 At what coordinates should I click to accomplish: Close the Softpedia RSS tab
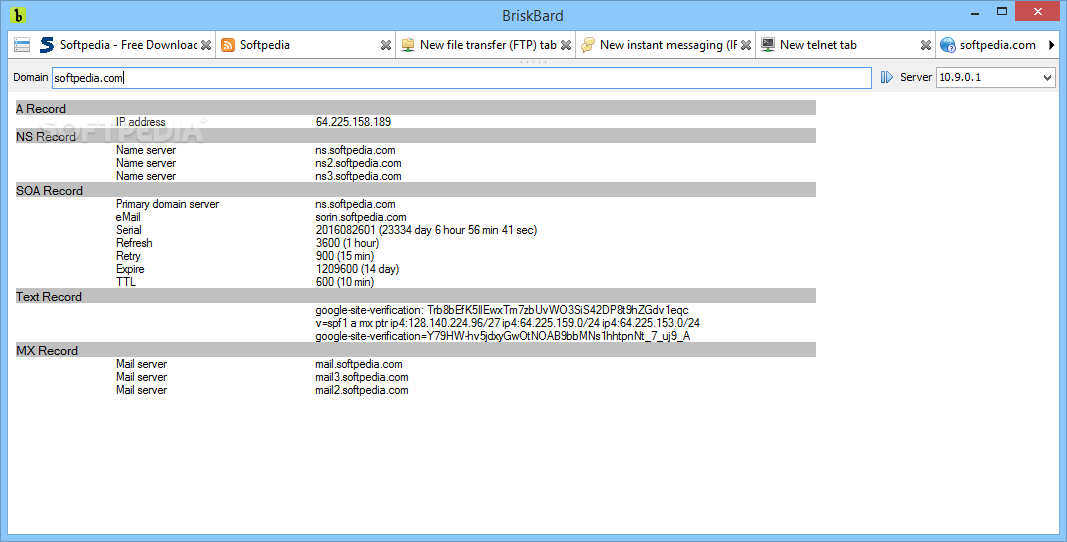pos(386,45)
